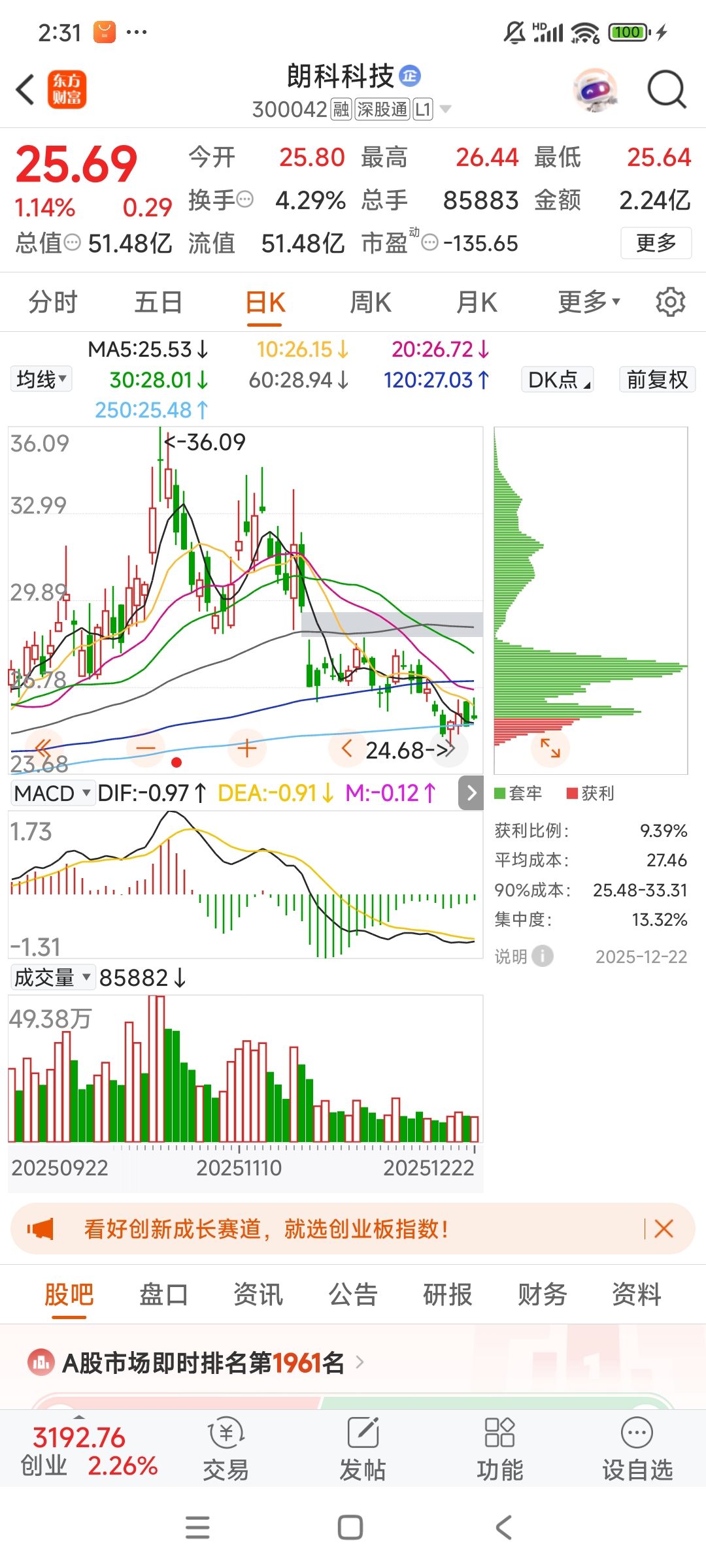This screenshot has height=1568, width=706.
Task: Open the robot assistant avatar
Action: 595,90
